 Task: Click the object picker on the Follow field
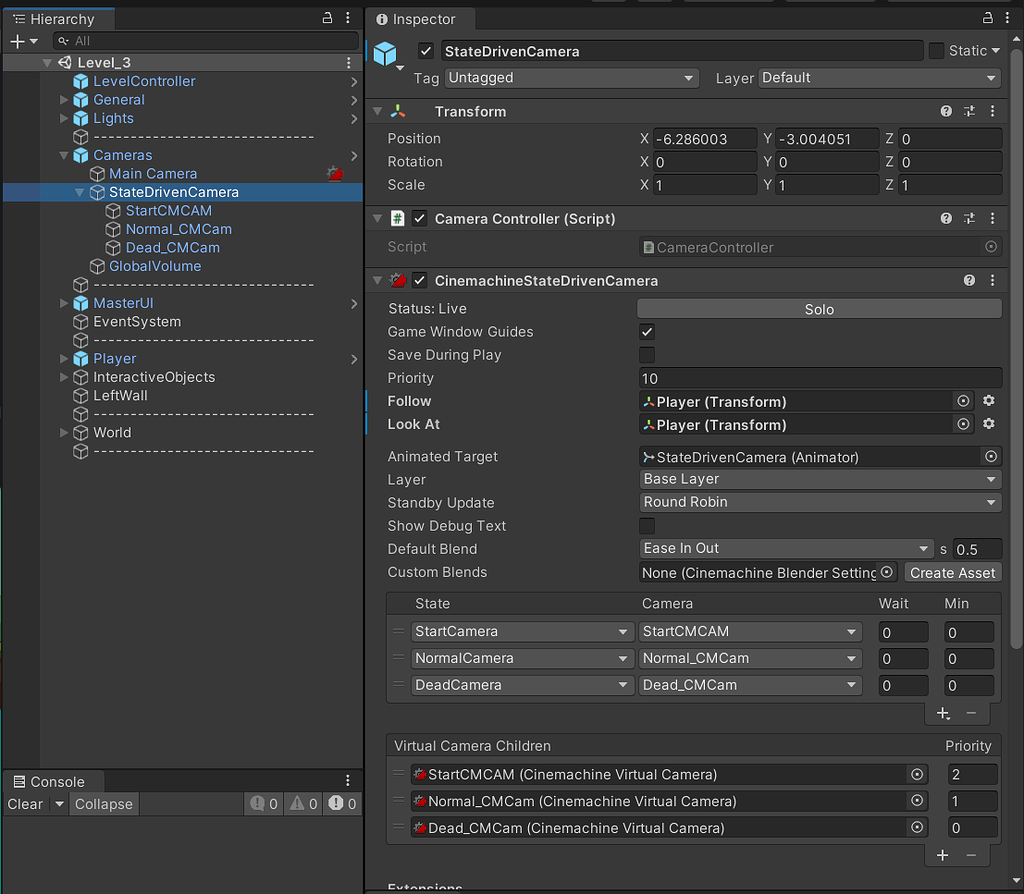tap(962, 401)
